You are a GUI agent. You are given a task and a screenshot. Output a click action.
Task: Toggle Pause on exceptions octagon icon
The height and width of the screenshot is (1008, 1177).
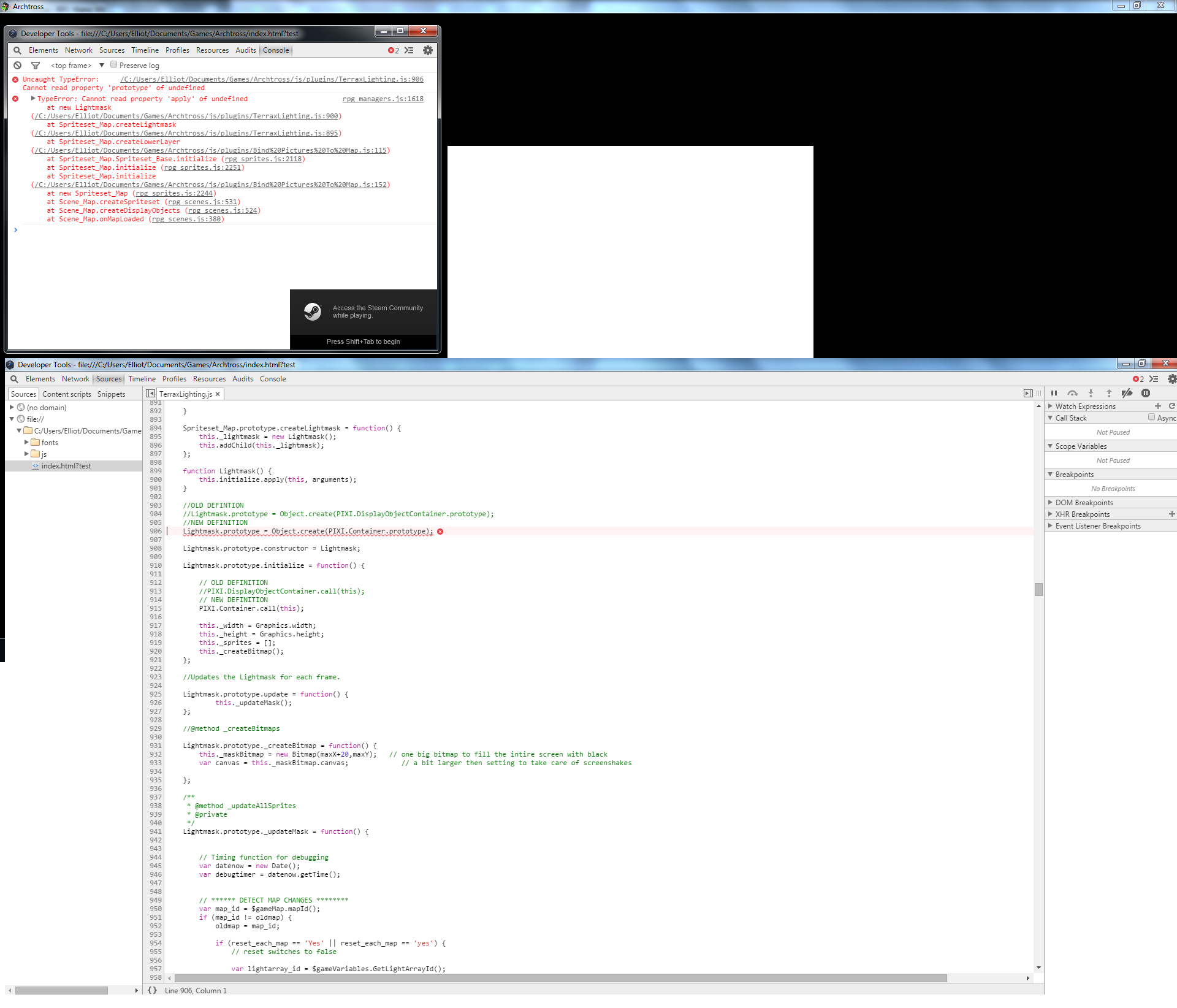(x=1146, y=394)
